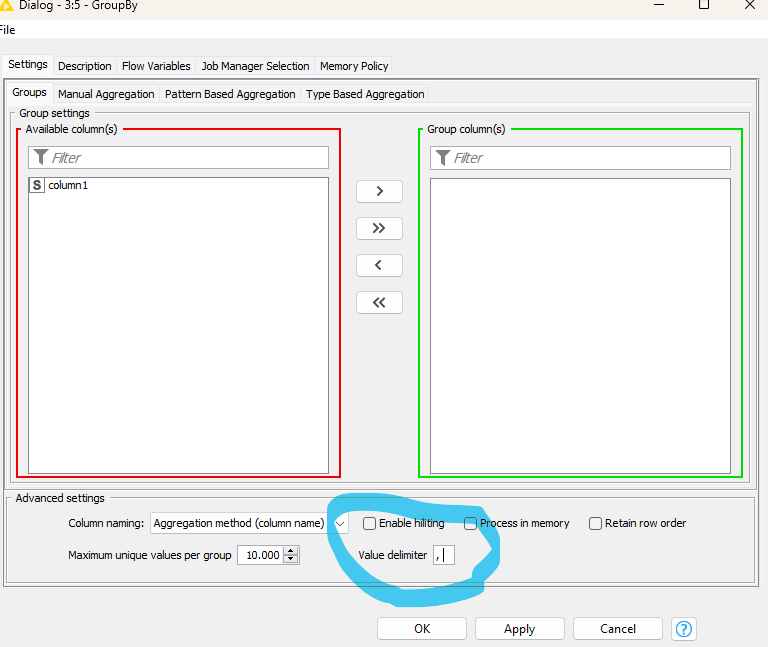Click the Apply button
768x647 pixels.
pos(519,629)
